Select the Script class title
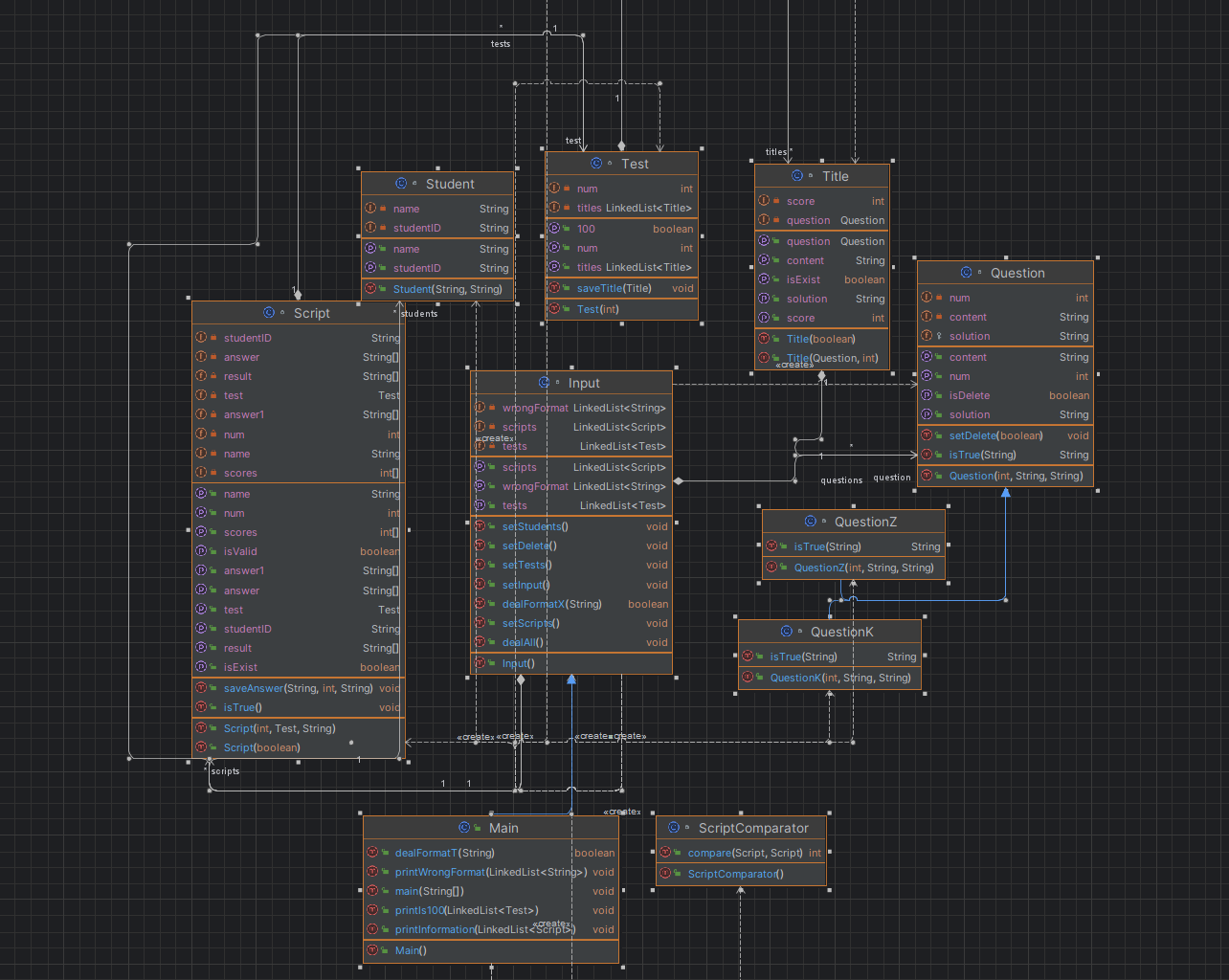 point(312,313)
